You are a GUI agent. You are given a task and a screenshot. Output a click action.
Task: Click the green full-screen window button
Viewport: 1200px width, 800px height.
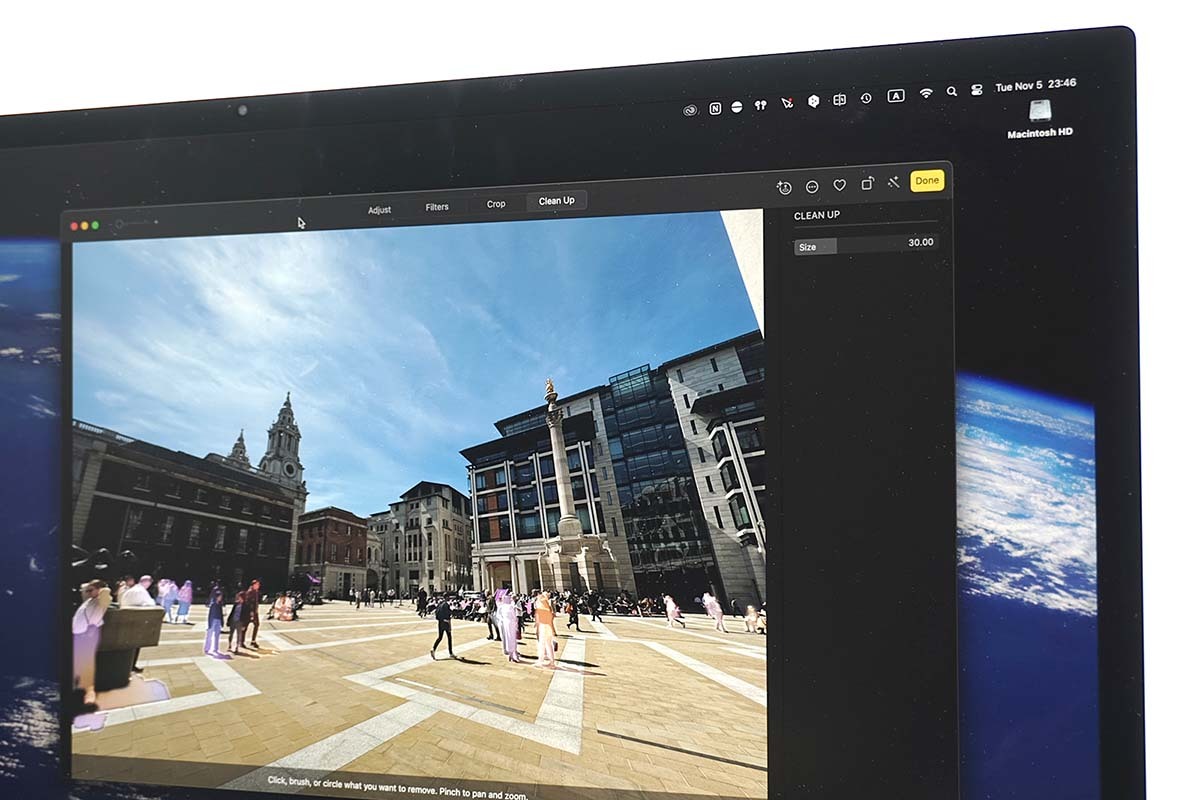[96, 225]
